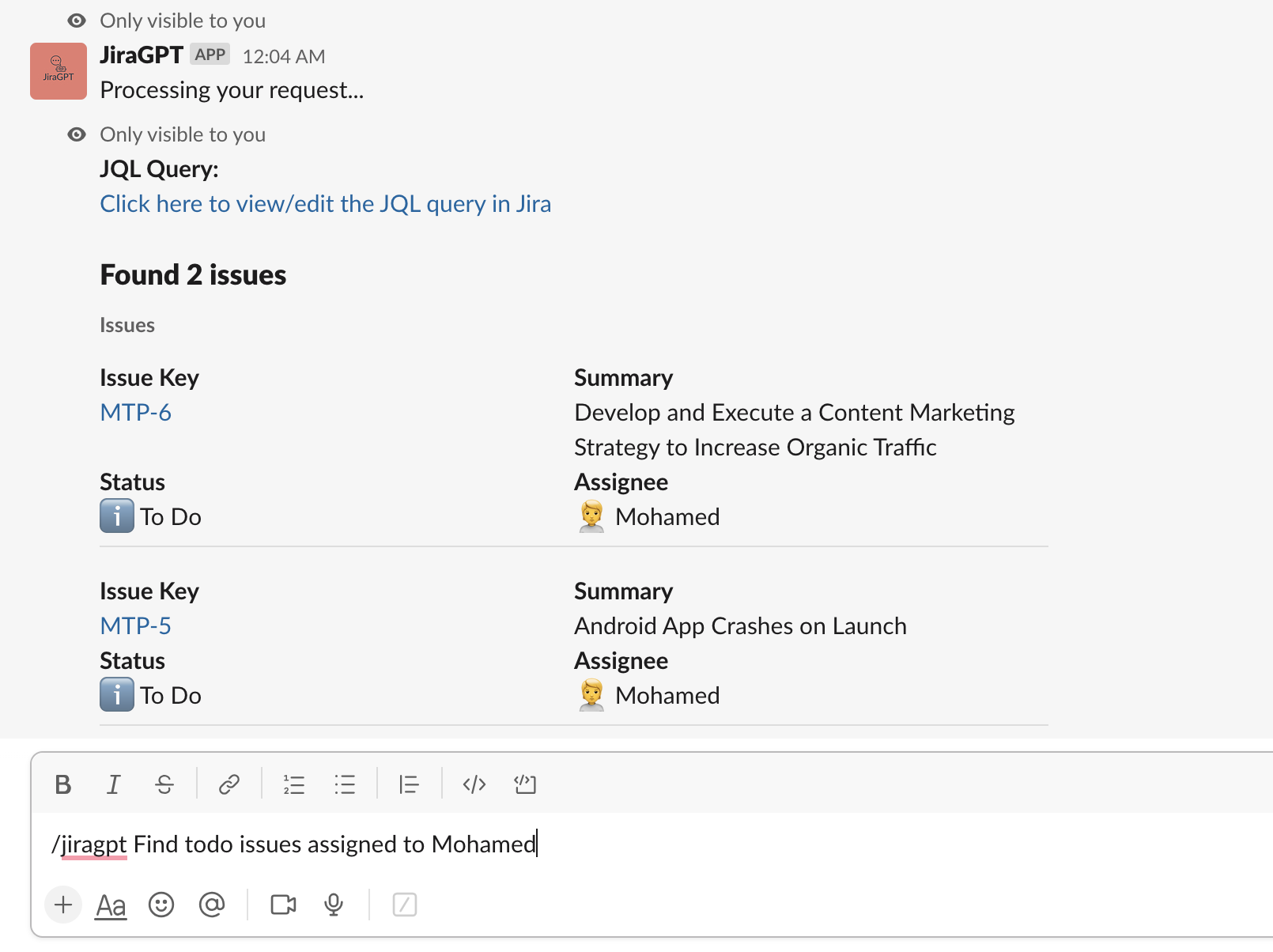Click 'Android App Crashes on Launch' summary
This screenshot has width=1273, height=952.
[740, 626]
